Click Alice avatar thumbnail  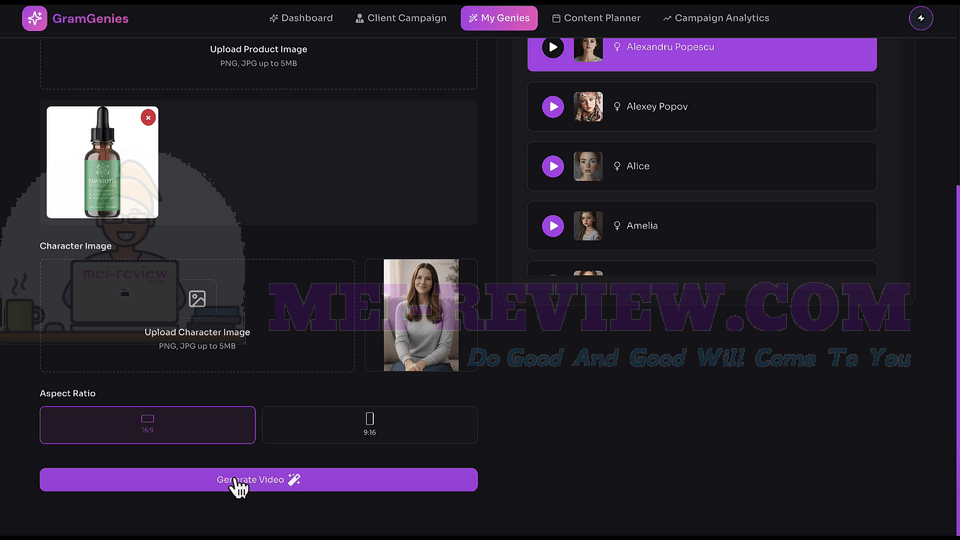[x=588, y=166]
